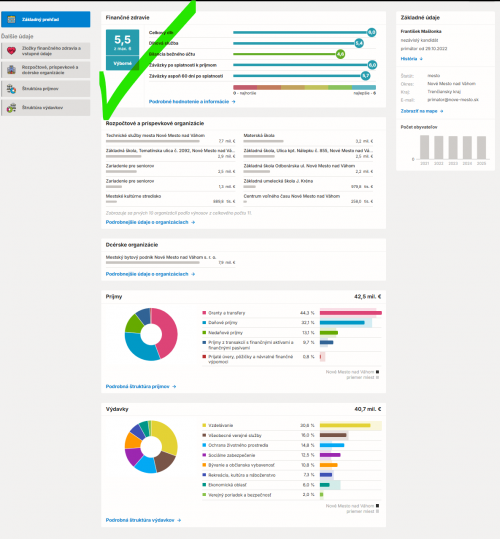Click the 2021 population bar

pyautogui.click(x=424, y=147)
